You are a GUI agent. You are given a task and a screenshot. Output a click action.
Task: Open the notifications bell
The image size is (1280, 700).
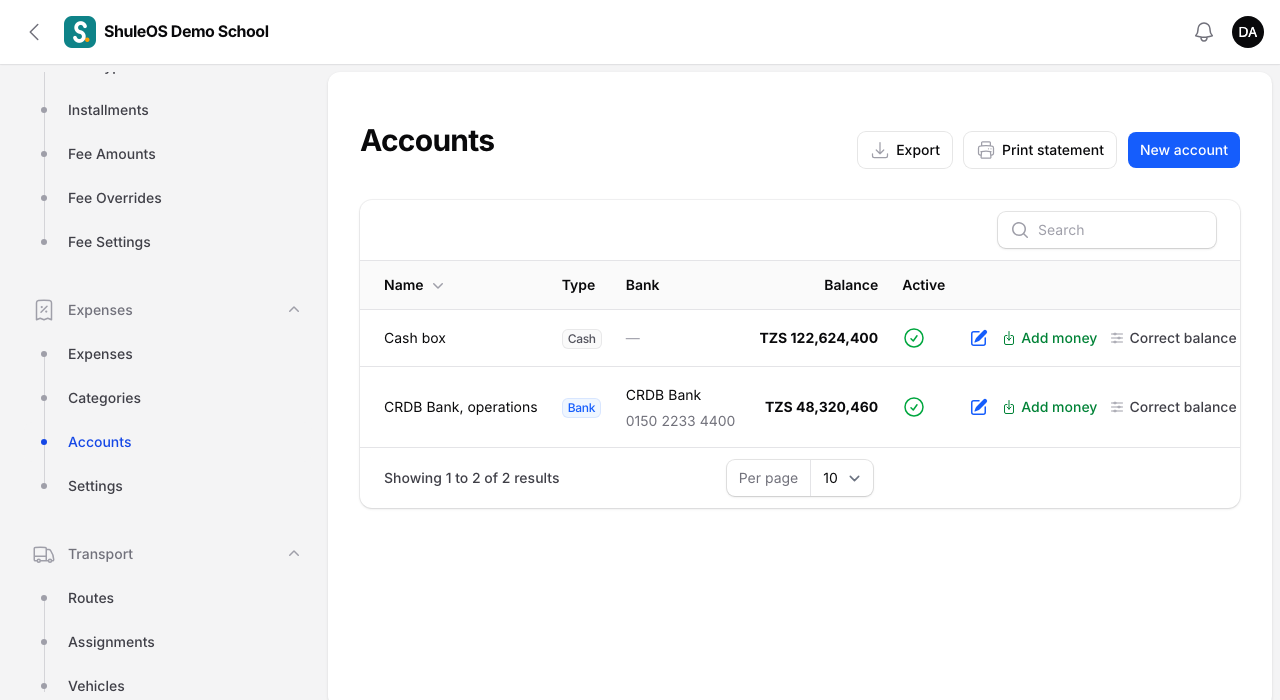1204,32
